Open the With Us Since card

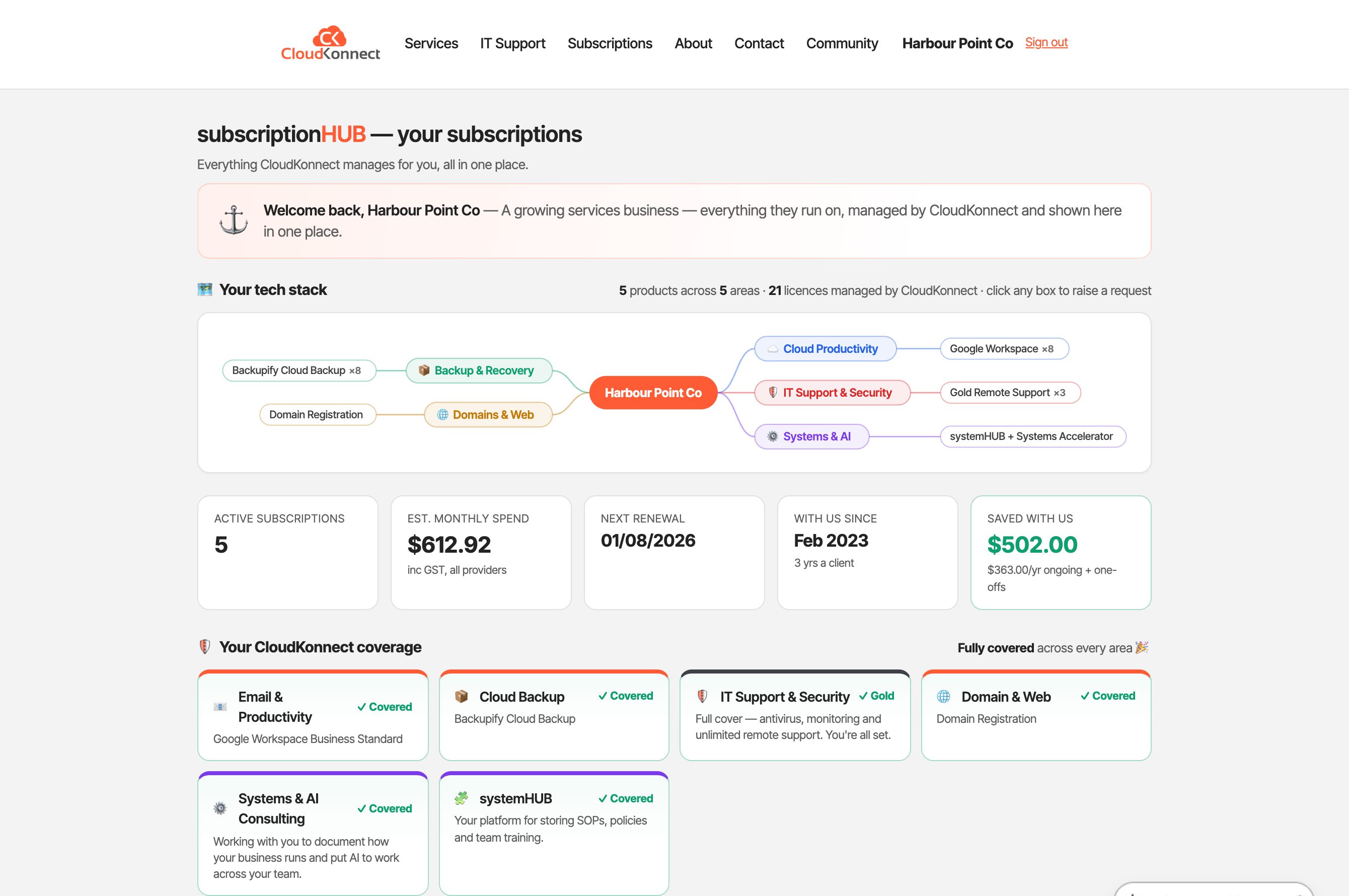pyautogui.click(x=867, y=553)
